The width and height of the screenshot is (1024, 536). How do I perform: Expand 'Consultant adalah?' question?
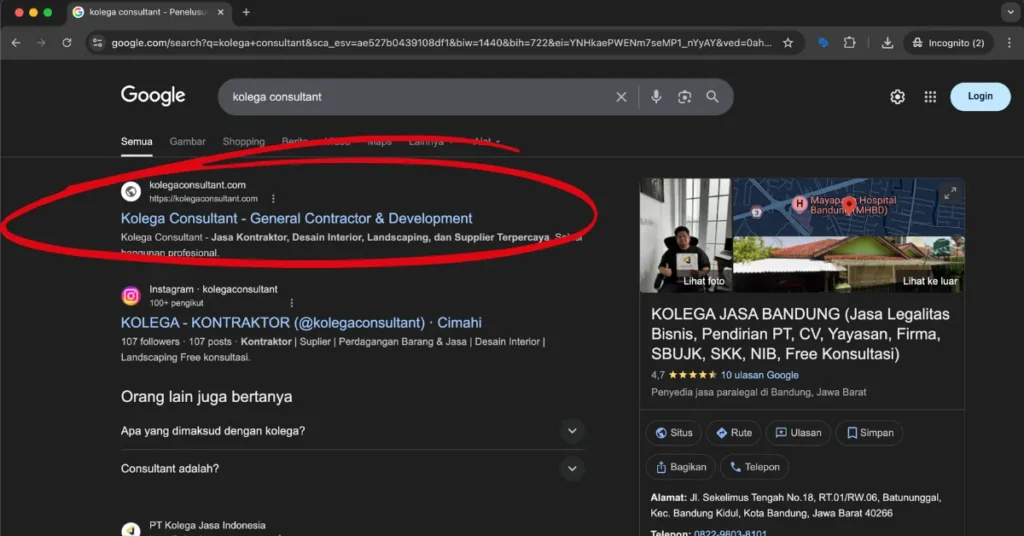click(572, 468)
